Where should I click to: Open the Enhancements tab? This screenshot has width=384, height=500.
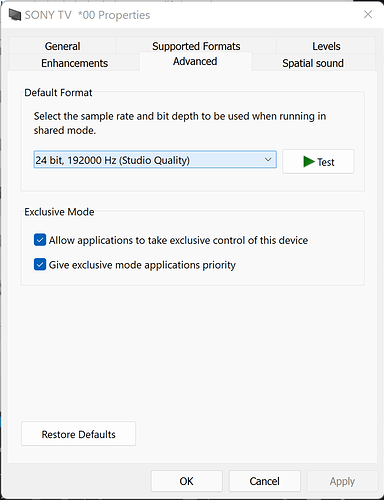coord(74,63)
